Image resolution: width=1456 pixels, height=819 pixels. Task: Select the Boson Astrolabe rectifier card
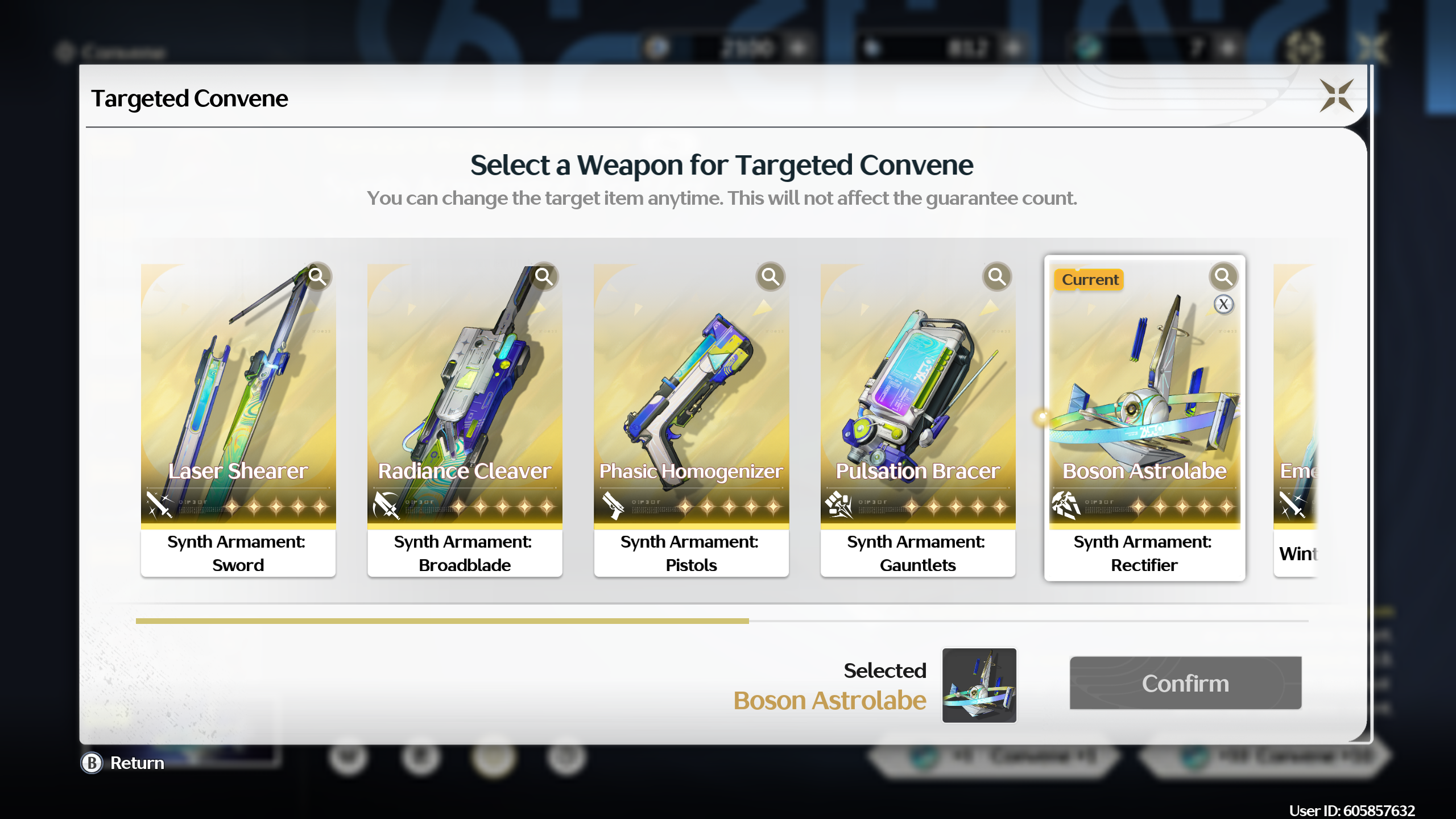tap(1144, 418)
